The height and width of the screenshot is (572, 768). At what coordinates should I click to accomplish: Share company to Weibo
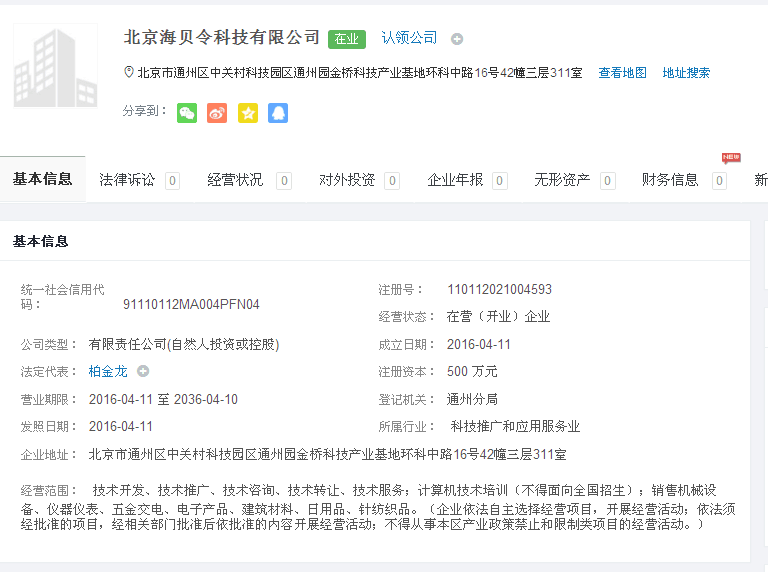coord(217,113)
